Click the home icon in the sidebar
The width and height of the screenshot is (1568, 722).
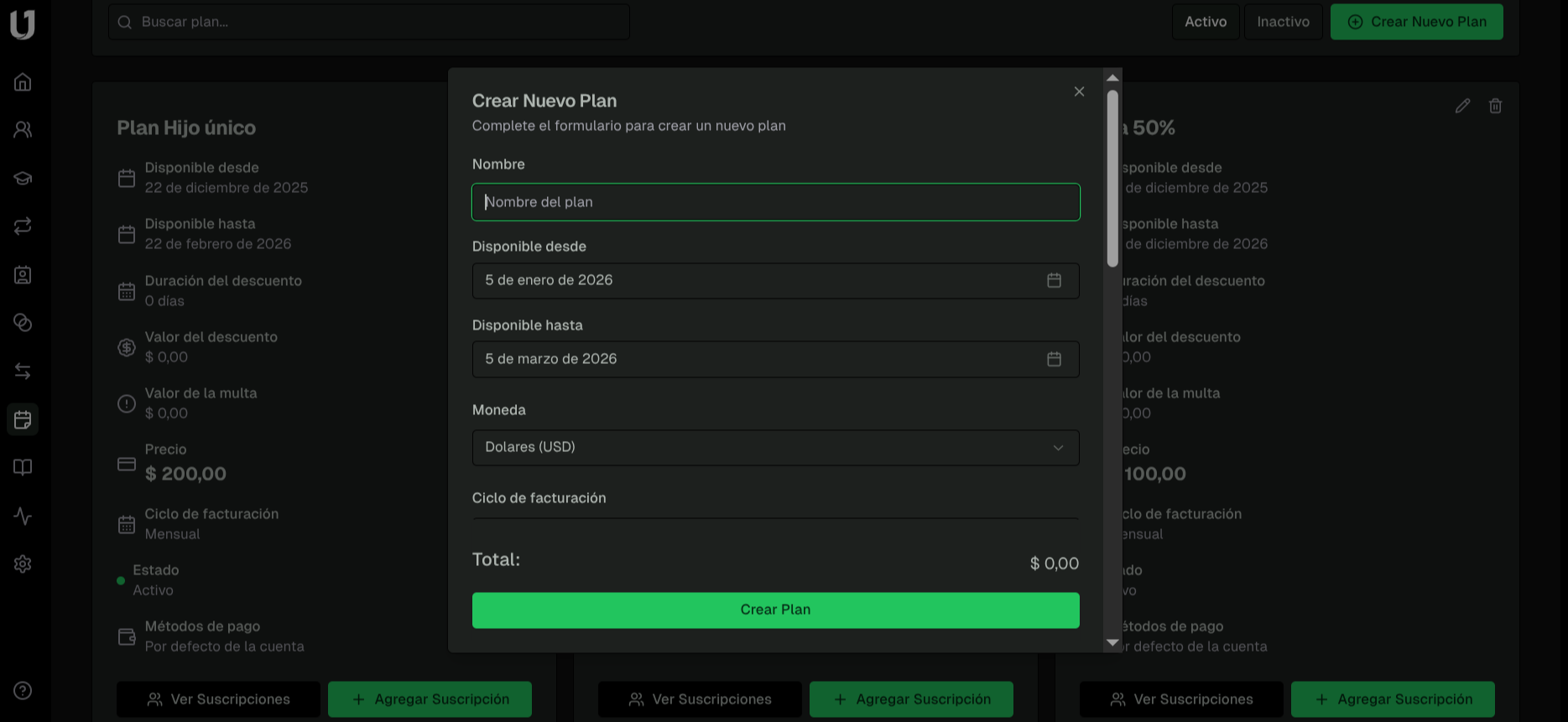coord(23,82)
